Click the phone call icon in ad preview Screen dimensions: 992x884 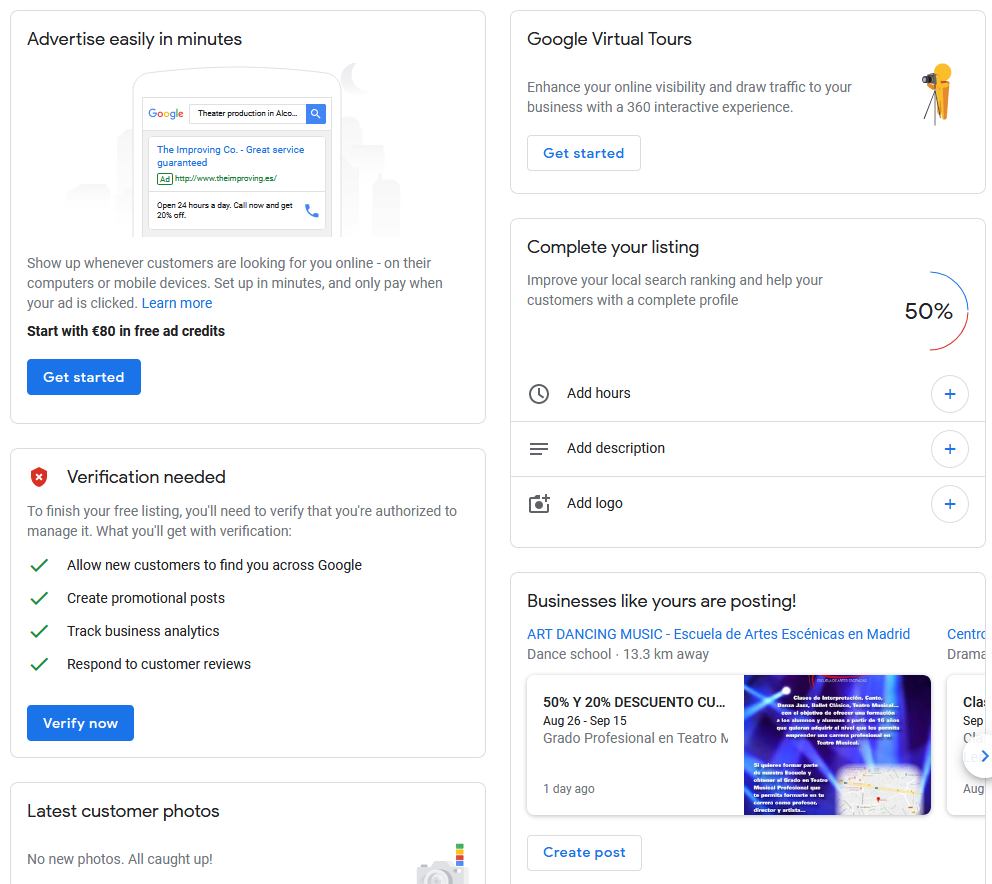[312, 210]
